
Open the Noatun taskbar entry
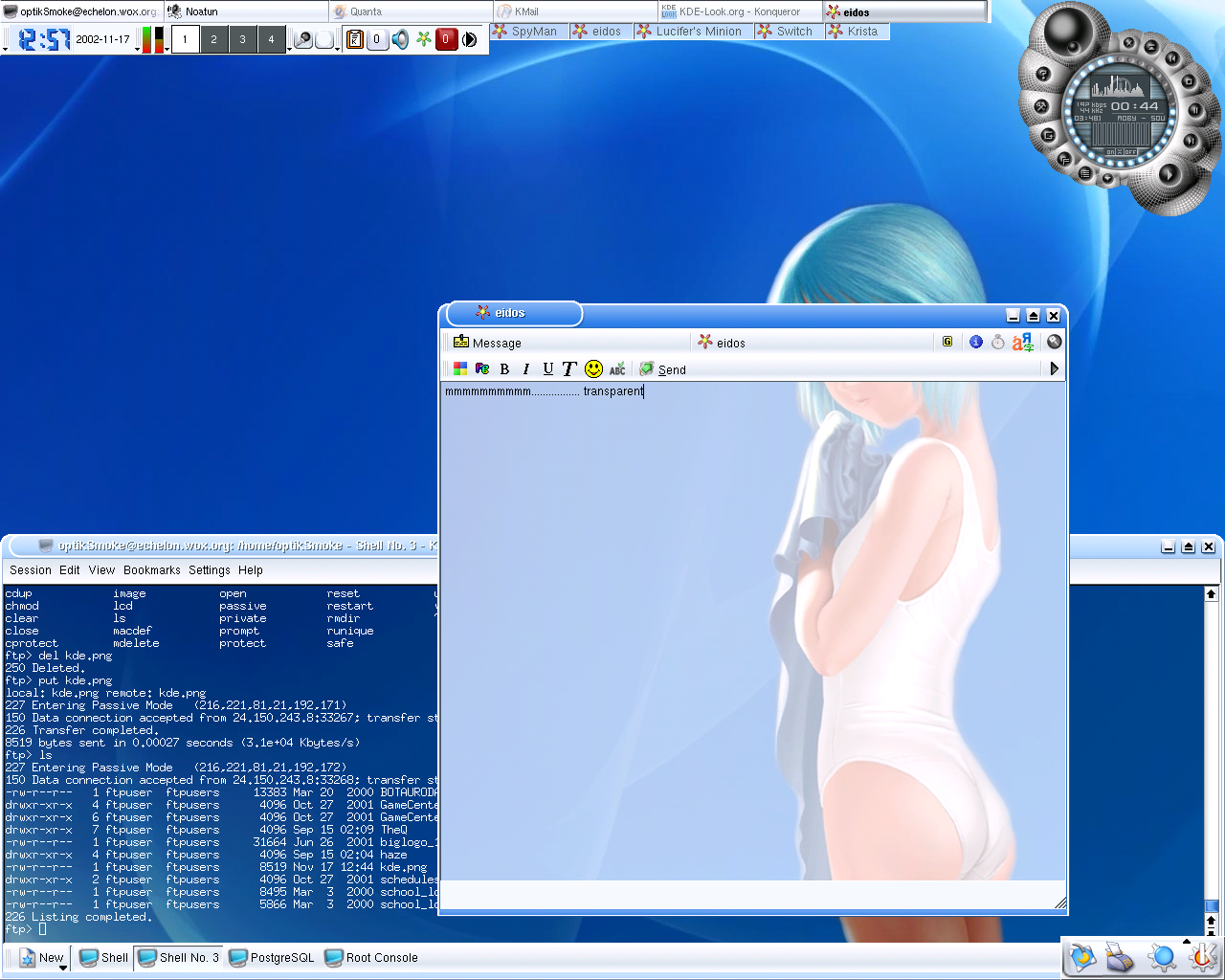click(247, 11)
